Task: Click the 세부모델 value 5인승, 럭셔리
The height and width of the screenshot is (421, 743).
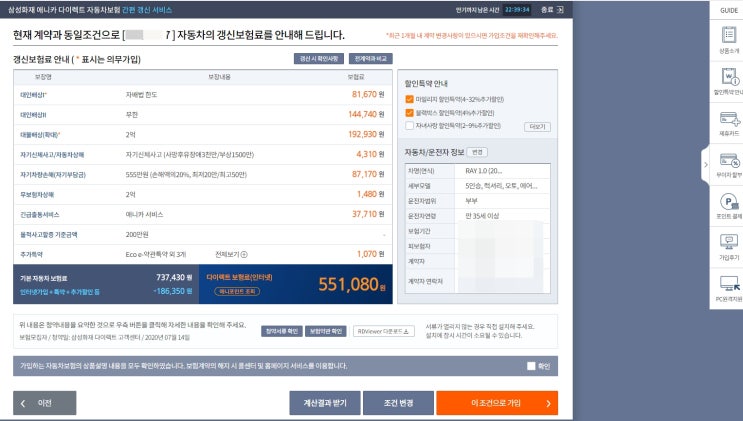Action: (x=501, y=186)
